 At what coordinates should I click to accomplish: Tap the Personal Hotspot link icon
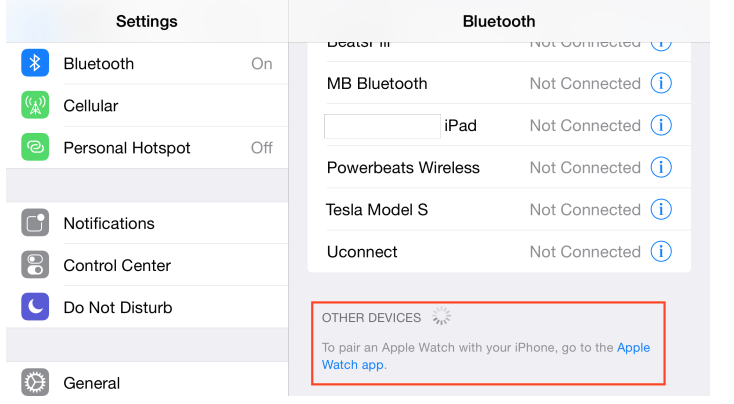(35, 148)
